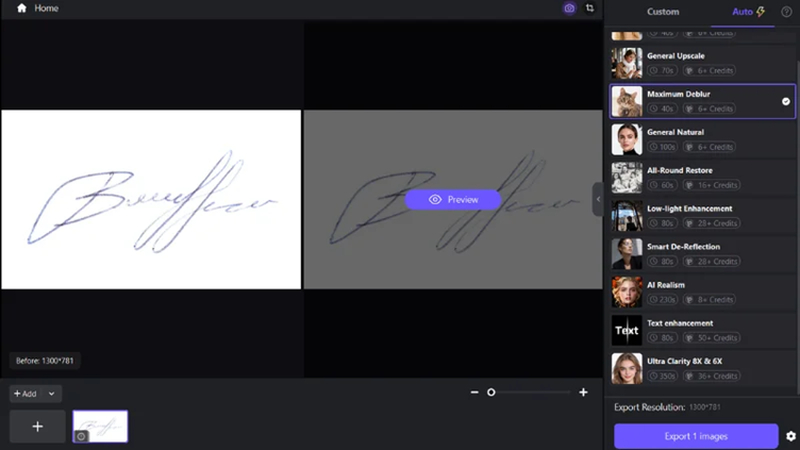800x450 pixels.
Task: Click the Preview button
Action: (453, 199)
